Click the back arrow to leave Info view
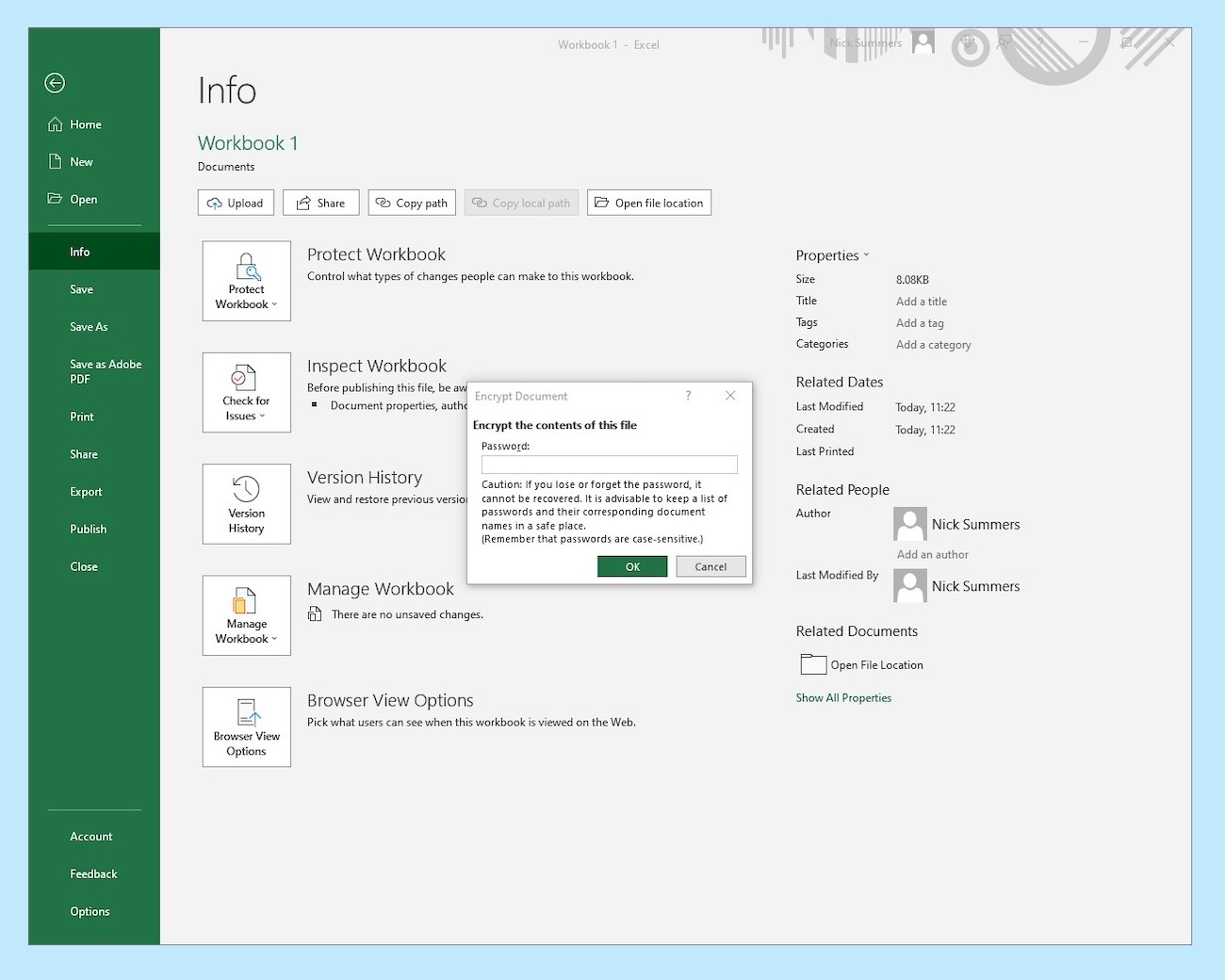The width and height of the screenshot is (1225, 980). click(x=54, y=83)
